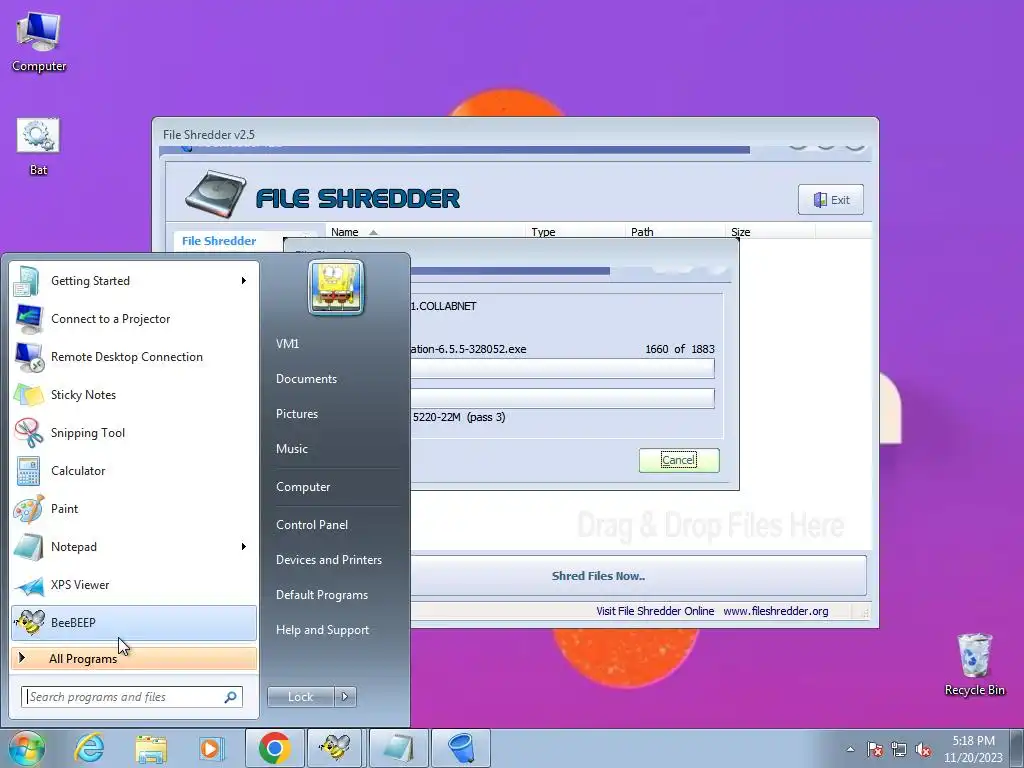This screenshot has height=768, width=1024.
Task: Switch to Notepad taskbar button
Action: click(398, 748)
